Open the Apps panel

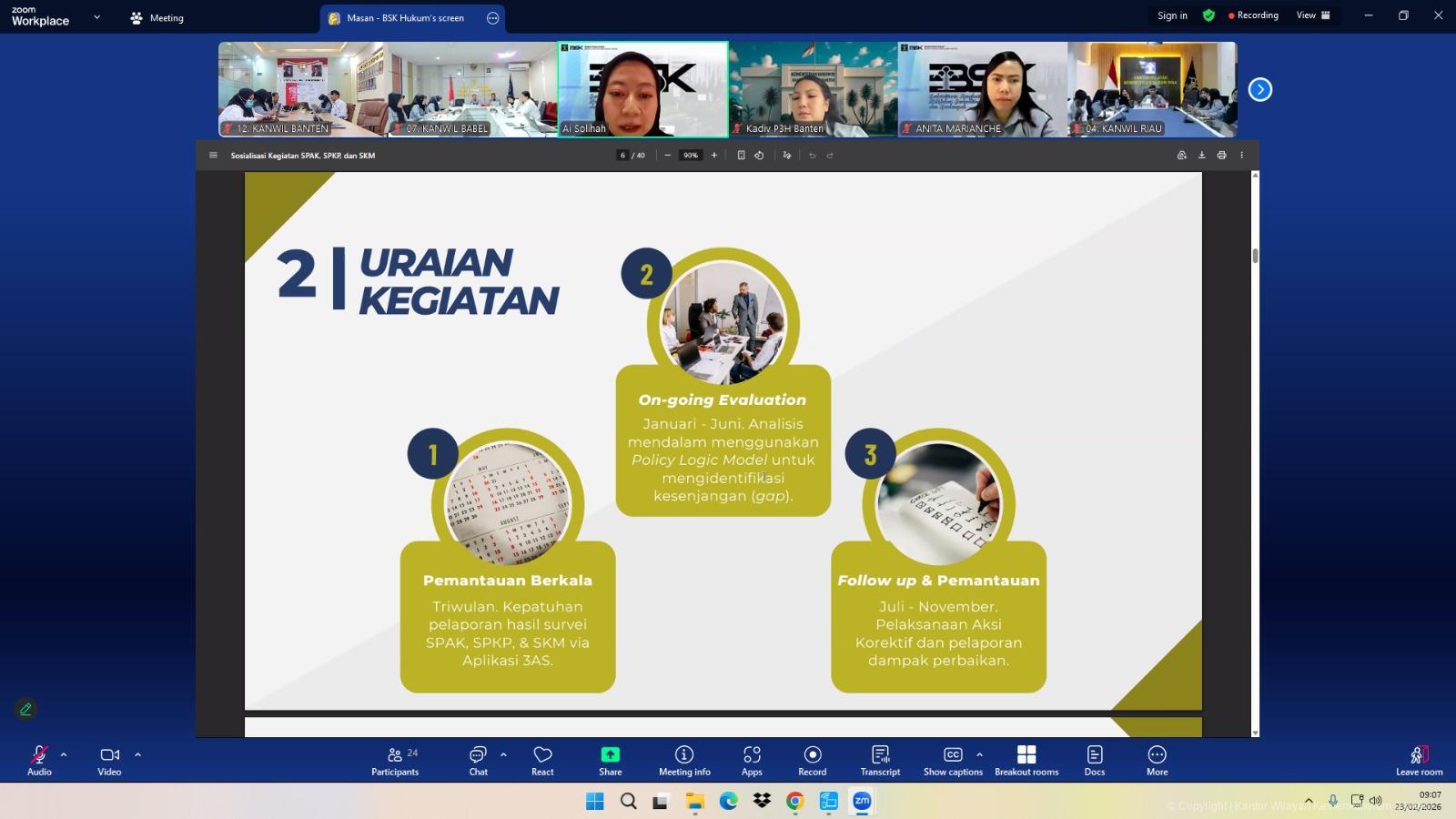(x=752, y=760)
